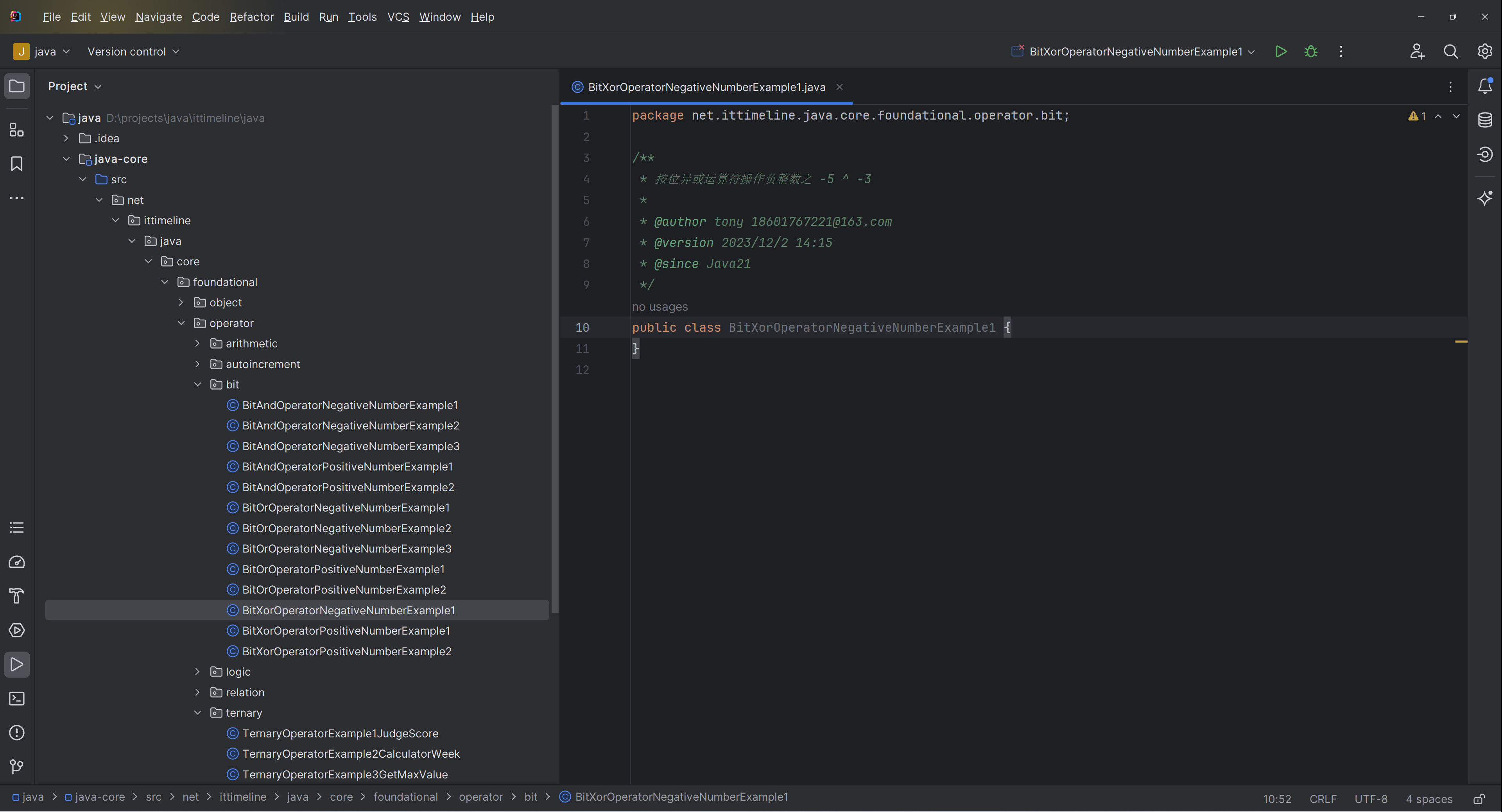Viewport: 1502px width, 812px height.
Task: Open the Git tool window icon
Action: tap(17, 767)
